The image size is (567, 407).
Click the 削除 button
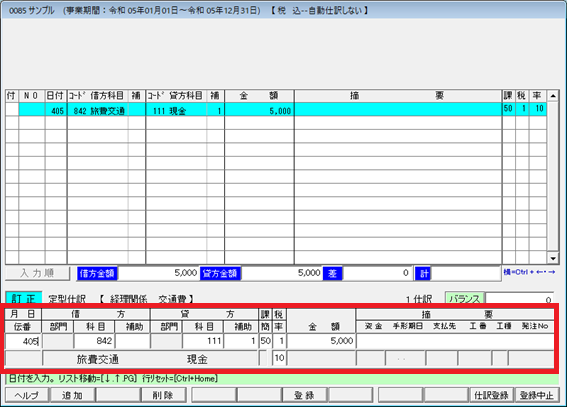point(163,395)
